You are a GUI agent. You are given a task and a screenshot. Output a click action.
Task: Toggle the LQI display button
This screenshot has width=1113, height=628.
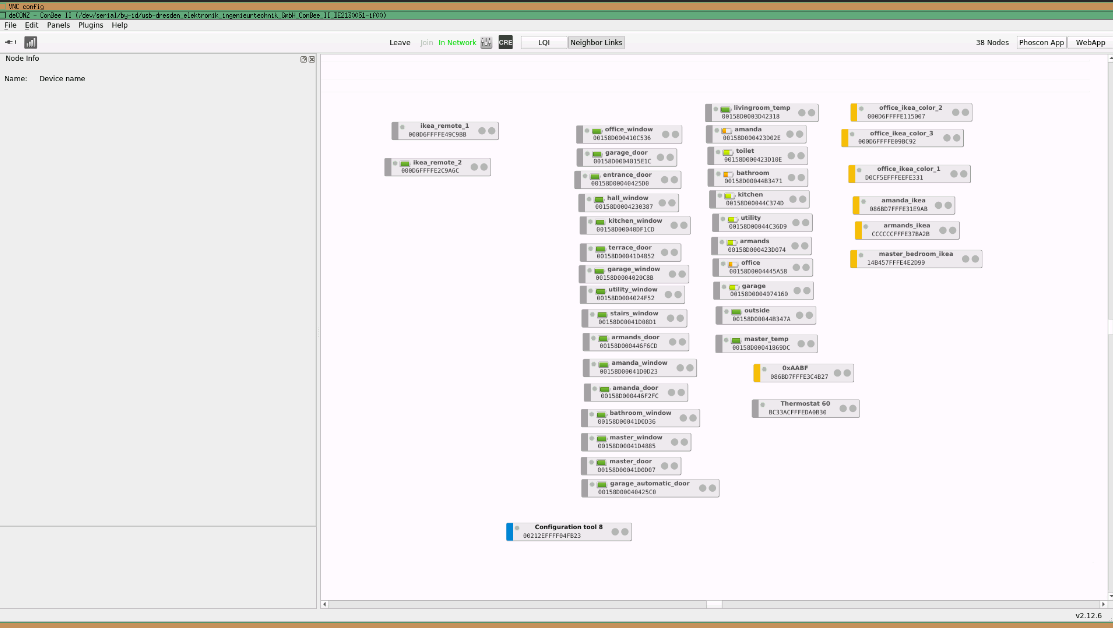(544, 42)
